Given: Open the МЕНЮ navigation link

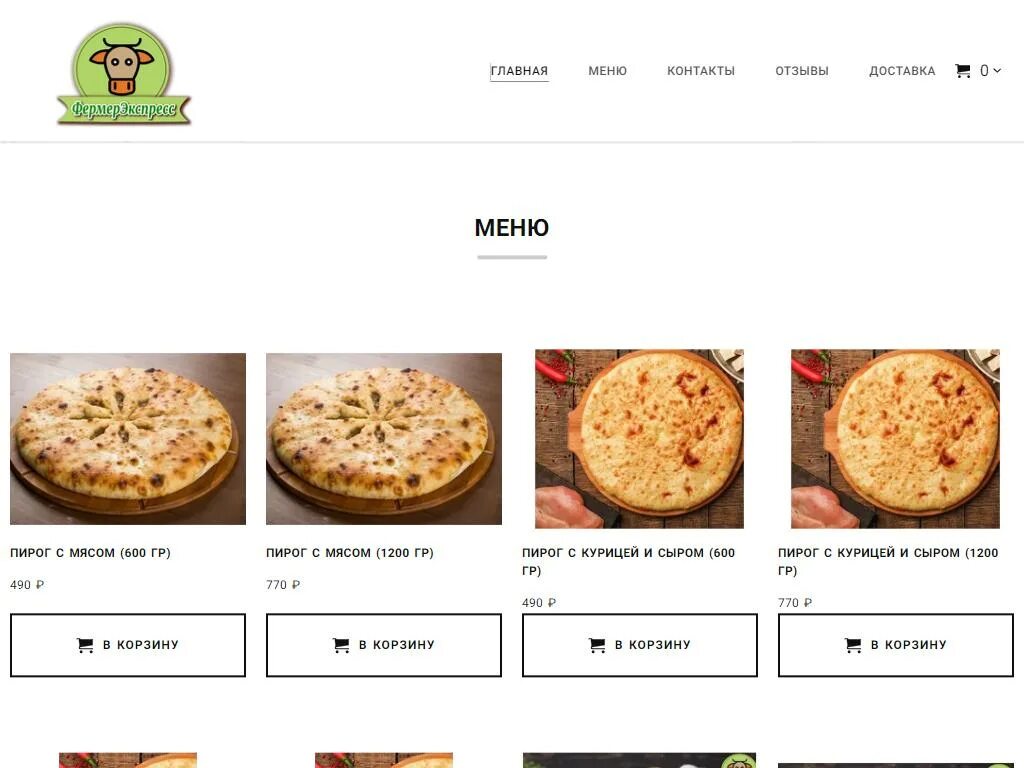Looking at the screenshot, I should tap(607, 71).
